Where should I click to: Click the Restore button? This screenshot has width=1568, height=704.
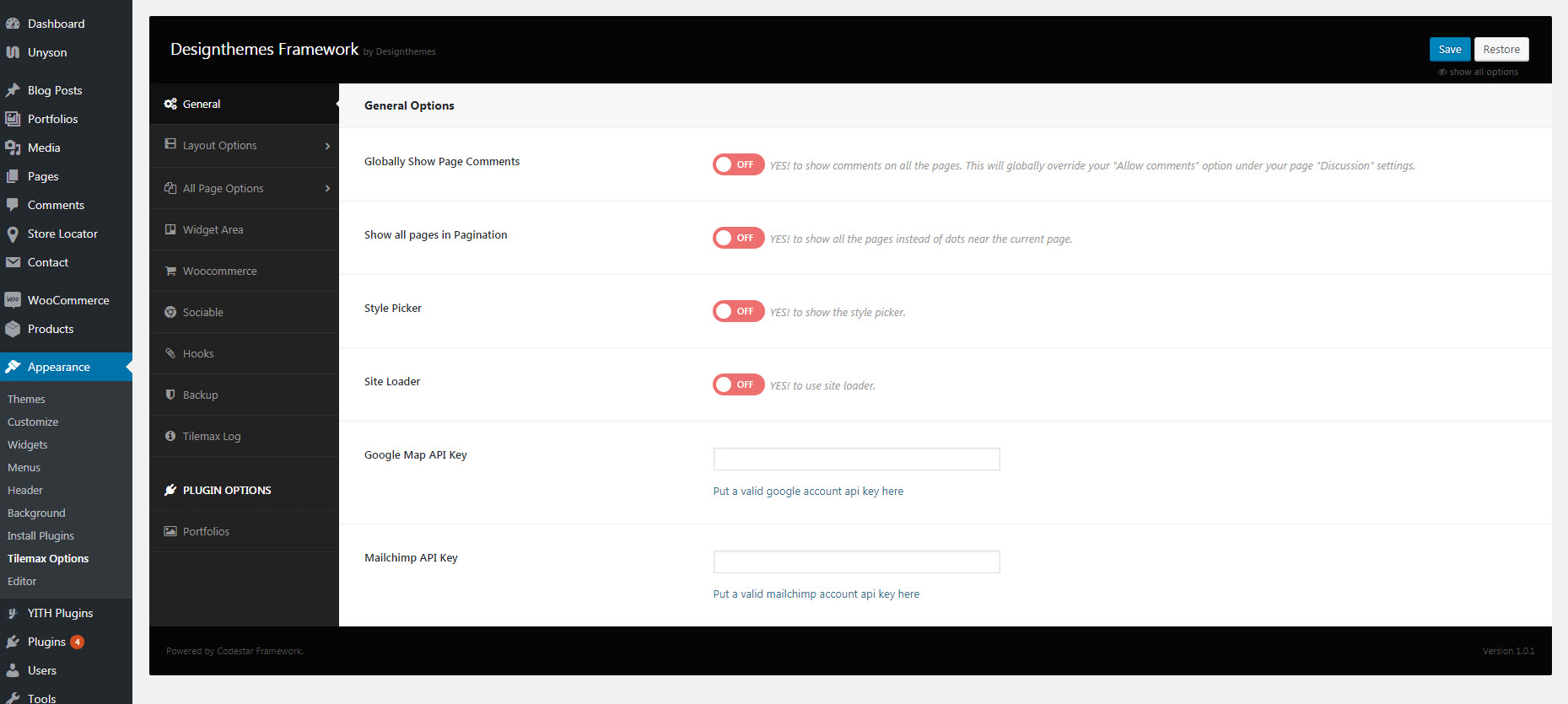(1501, 50)
